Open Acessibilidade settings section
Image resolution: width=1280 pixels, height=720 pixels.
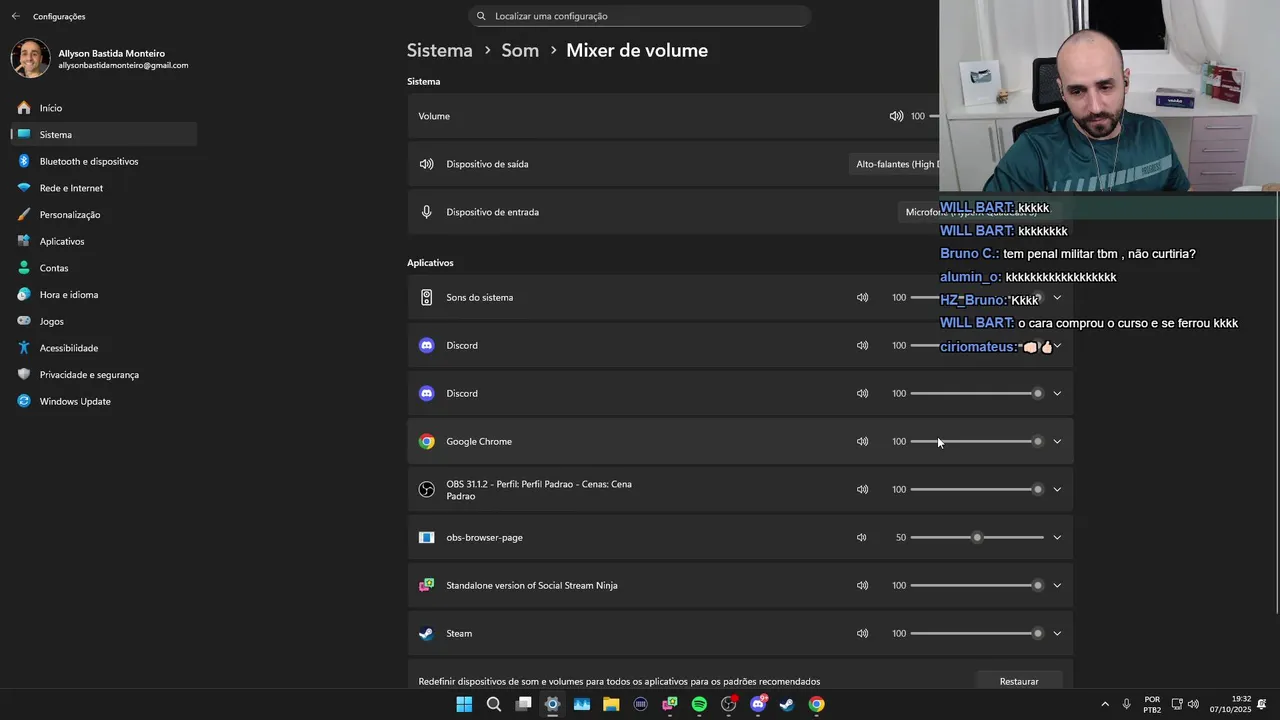click(x=68, y=348)
